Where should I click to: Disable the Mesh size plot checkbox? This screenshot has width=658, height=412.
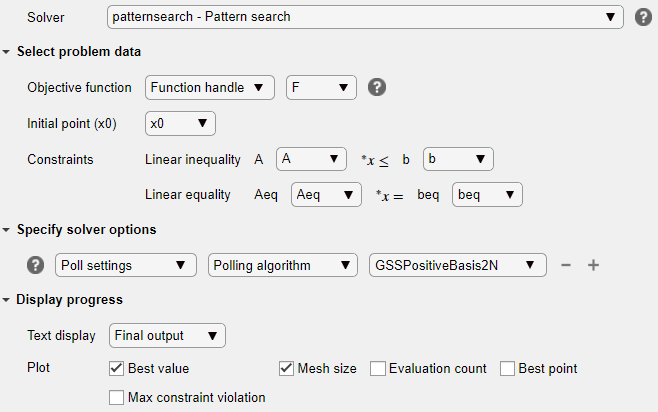pyautogui.click(x=286, y=368)
